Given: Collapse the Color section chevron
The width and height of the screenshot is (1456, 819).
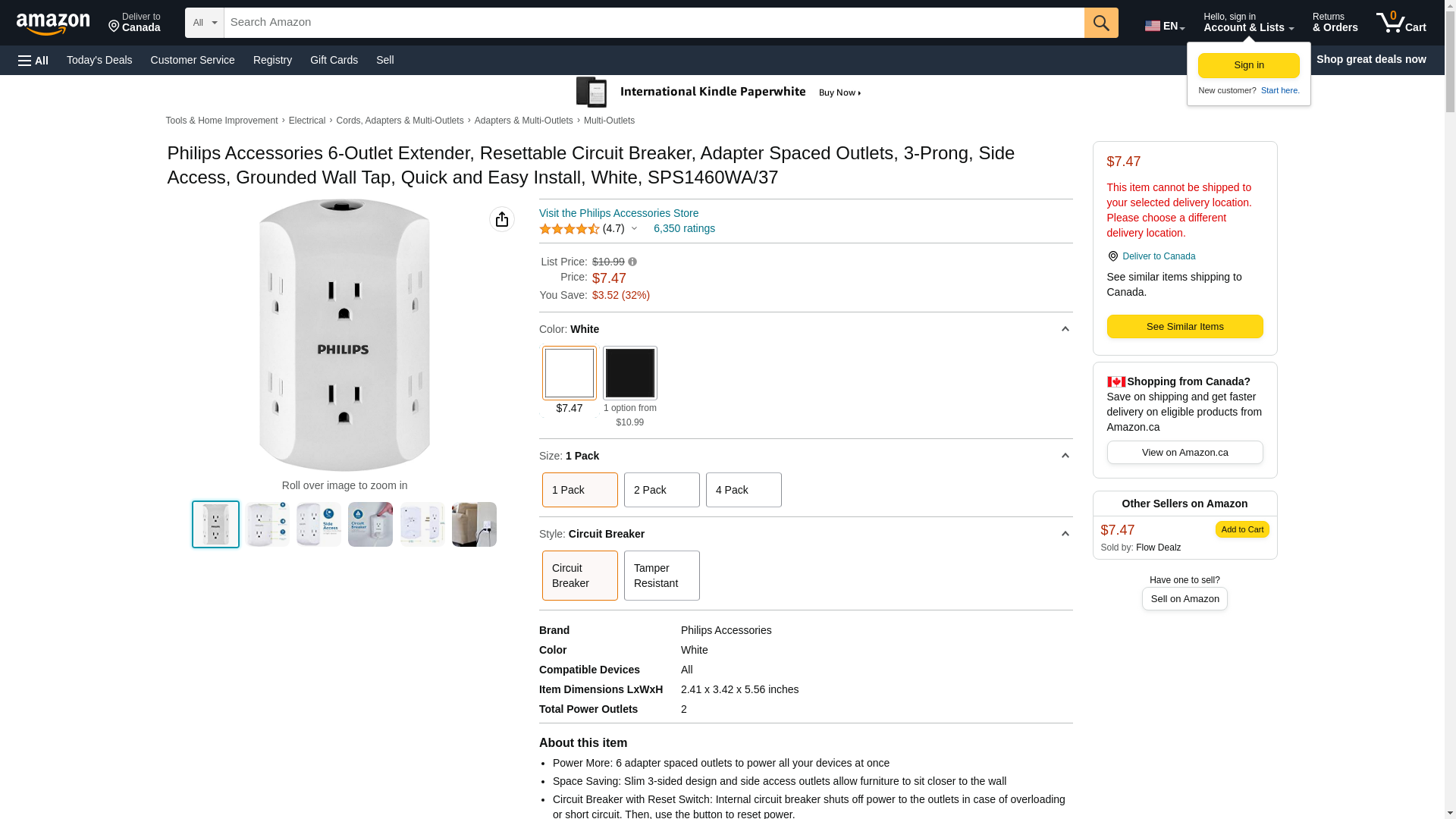Looking at the screenshot, I should [x=1065, y=329].
